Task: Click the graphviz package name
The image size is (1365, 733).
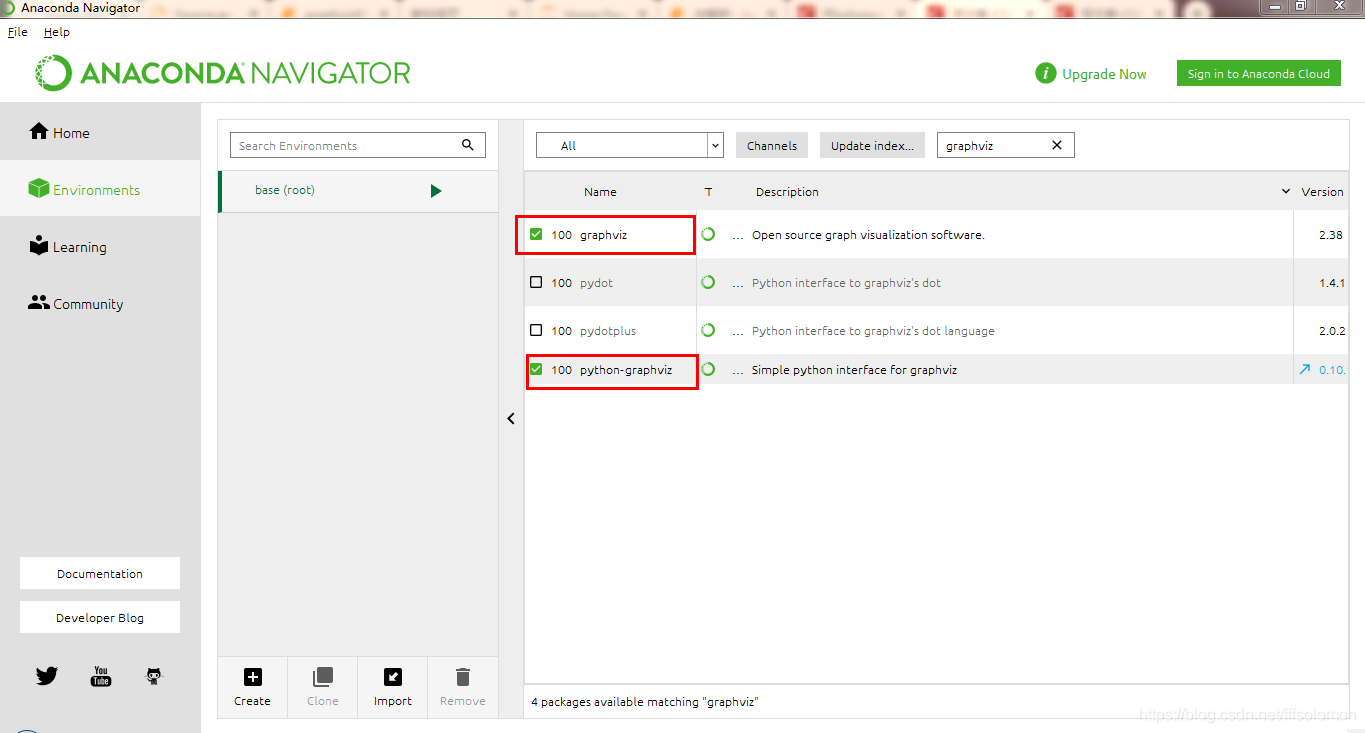Action: pos(603,234)
